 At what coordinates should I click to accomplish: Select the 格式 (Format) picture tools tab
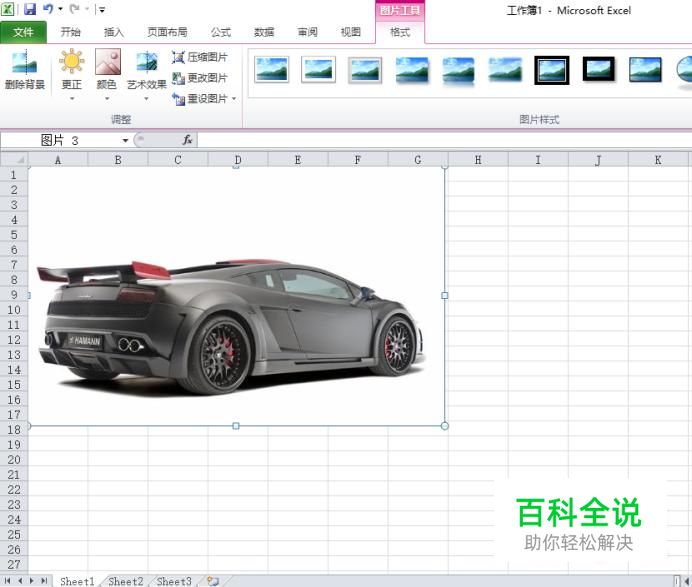[400, 32]
